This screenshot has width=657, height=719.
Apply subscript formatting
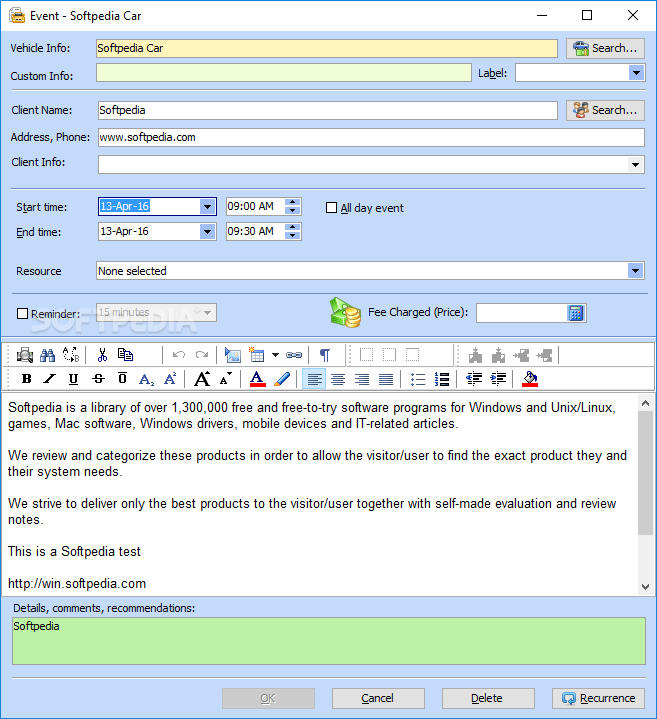(x=146, y=380)
